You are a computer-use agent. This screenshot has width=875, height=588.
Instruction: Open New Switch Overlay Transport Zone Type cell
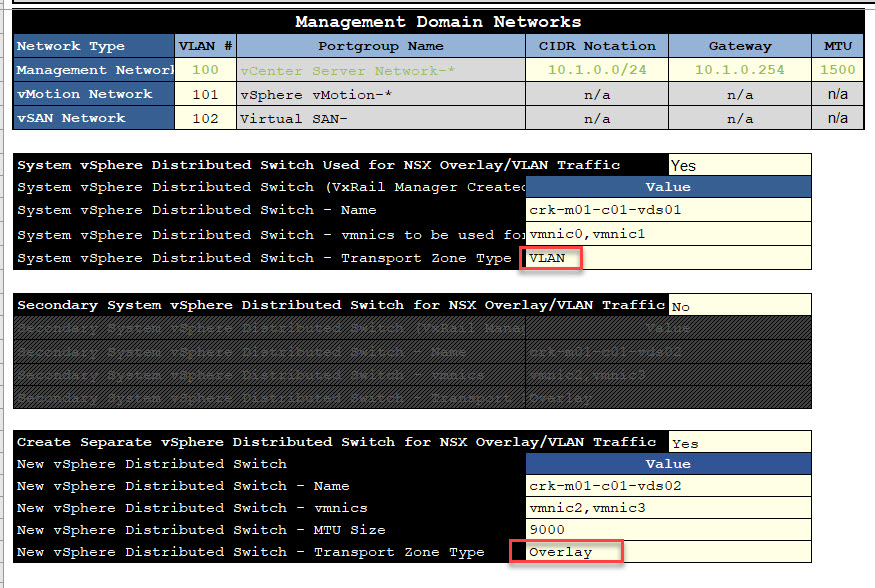(x=667, y=552)
